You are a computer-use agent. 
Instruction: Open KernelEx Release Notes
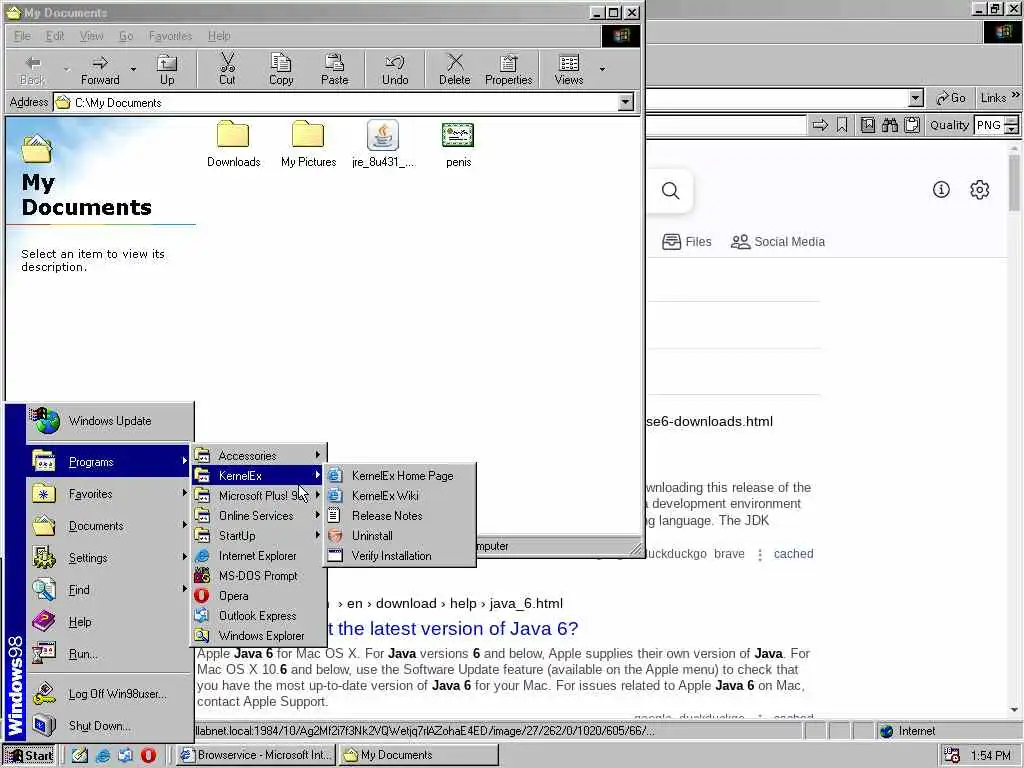(x=400, y=515)
